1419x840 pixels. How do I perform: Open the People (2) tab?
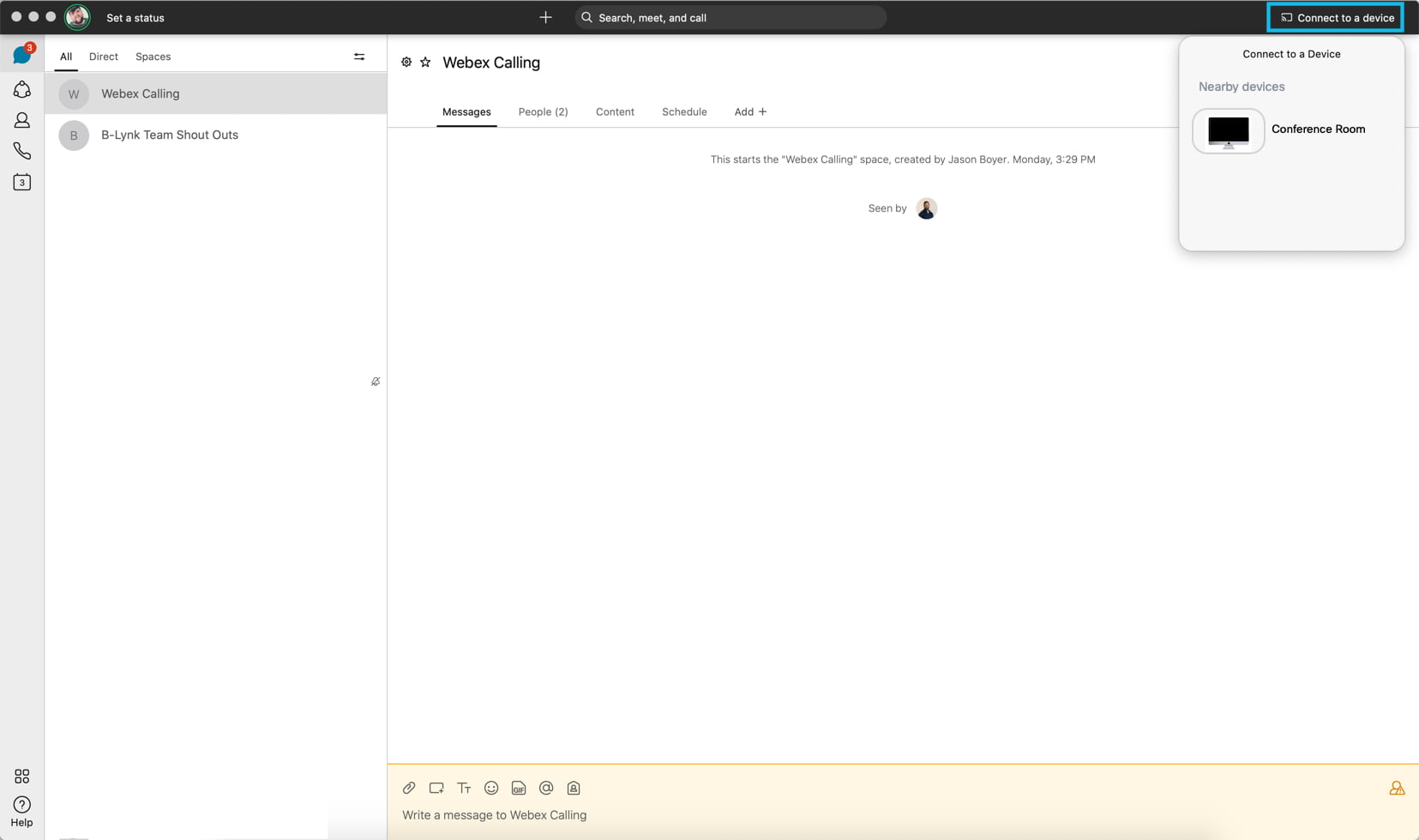coord(543,111)
